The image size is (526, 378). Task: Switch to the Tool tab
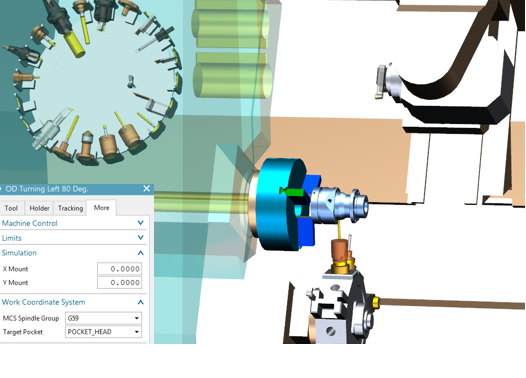pos(11,208)
